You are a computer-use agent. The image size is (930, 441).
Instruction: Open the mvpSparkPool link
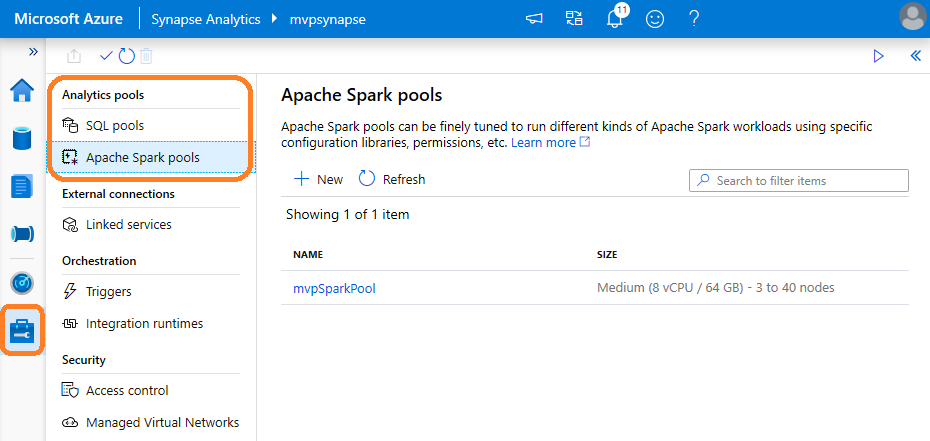point(334,288)
